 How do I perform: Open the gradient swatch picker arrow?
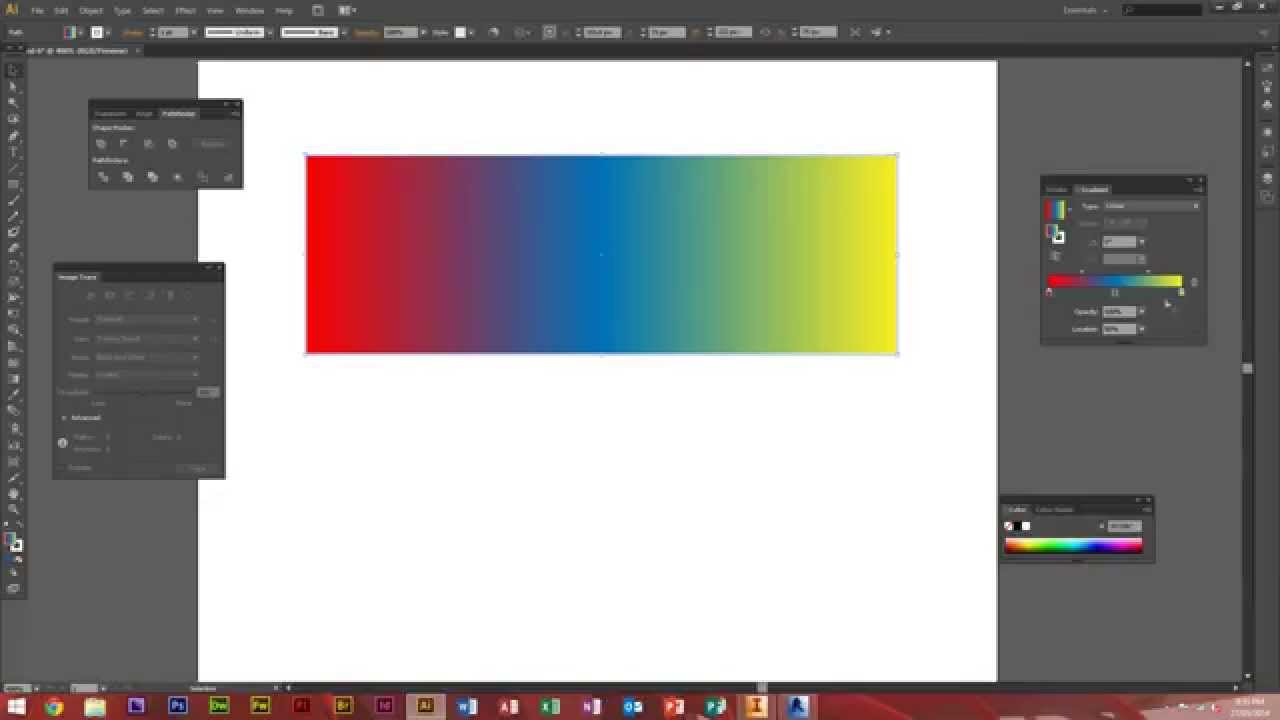[x=1069, y=210]
